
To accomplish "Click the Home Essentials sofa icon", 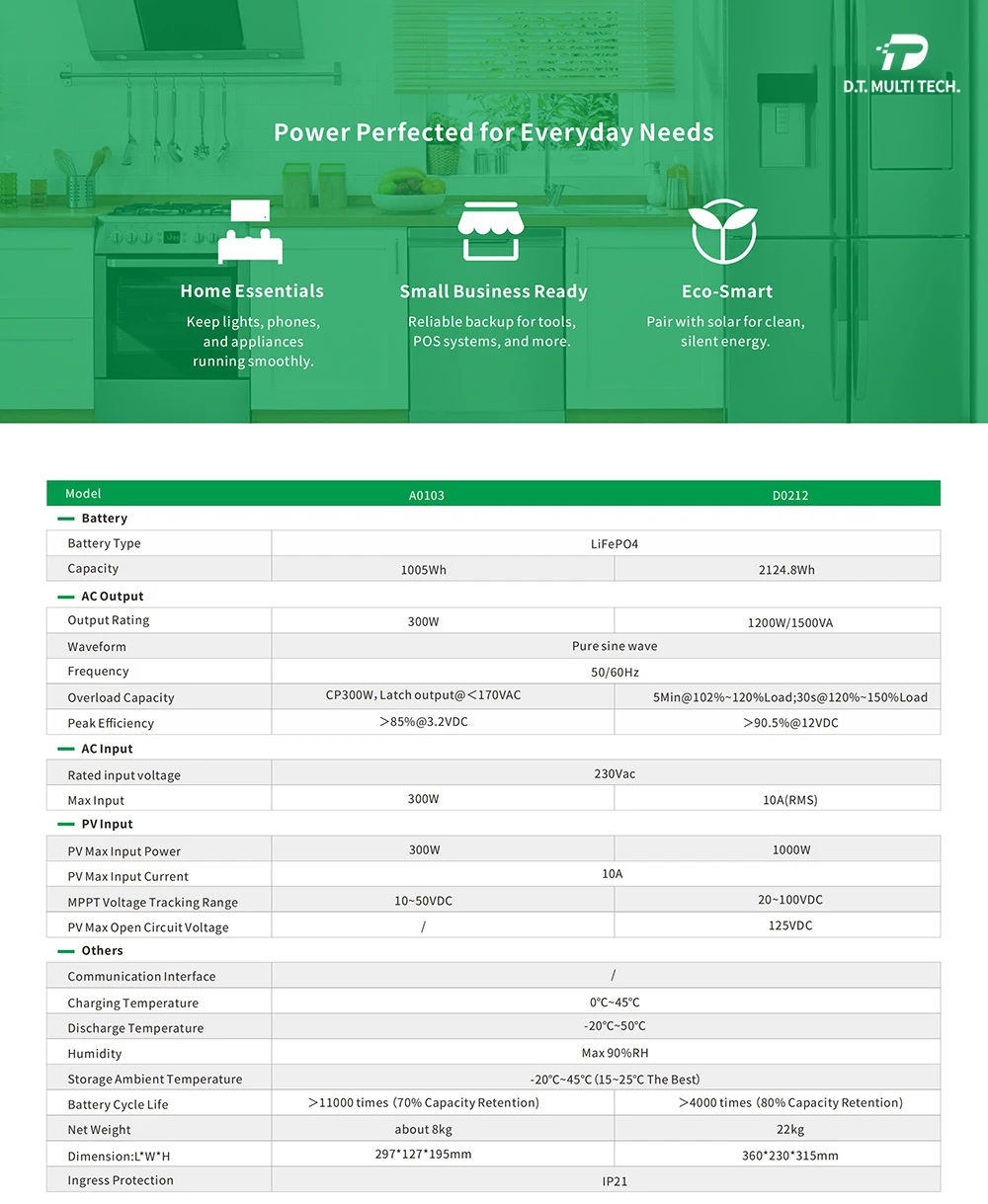I will pyautogui.click(x=250, y=232).
